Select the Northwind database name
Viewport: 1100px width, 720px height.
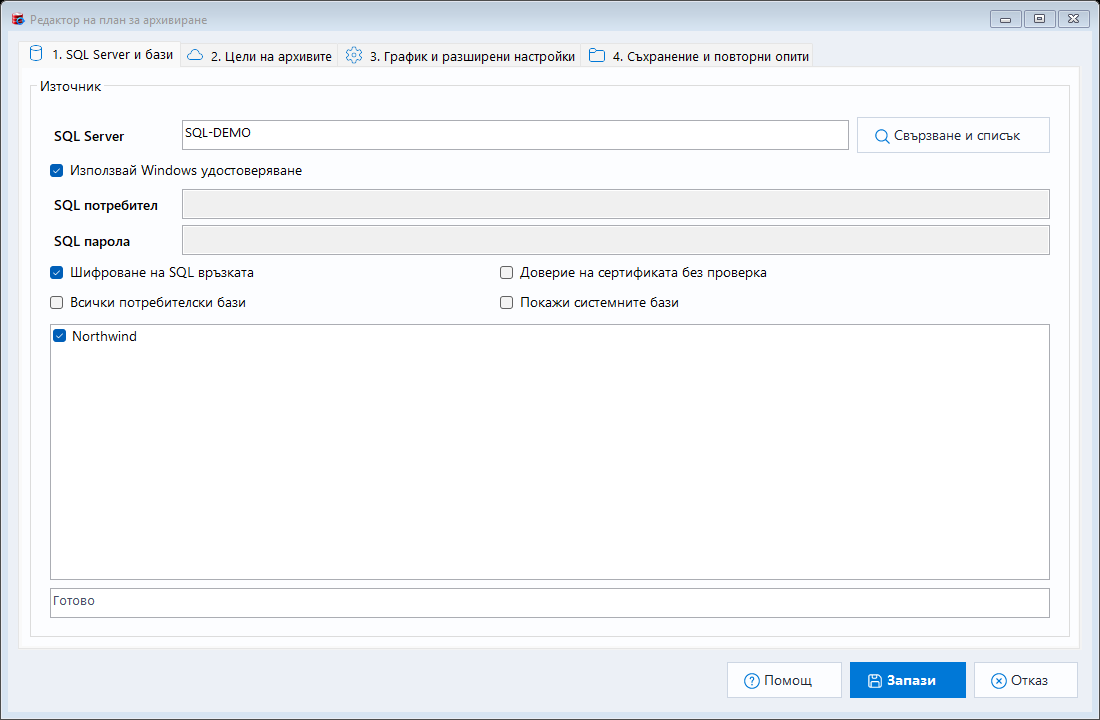(x=105, y=336)
